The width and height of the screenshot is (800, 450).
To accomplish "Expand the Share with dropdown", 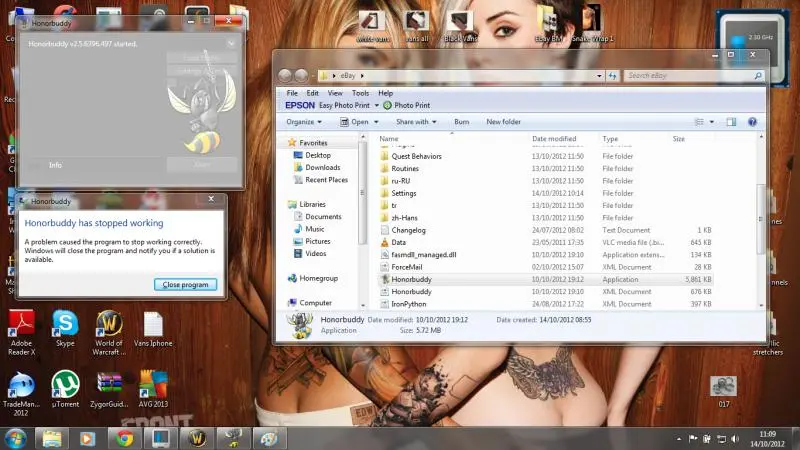I will [x=416, y=122].
